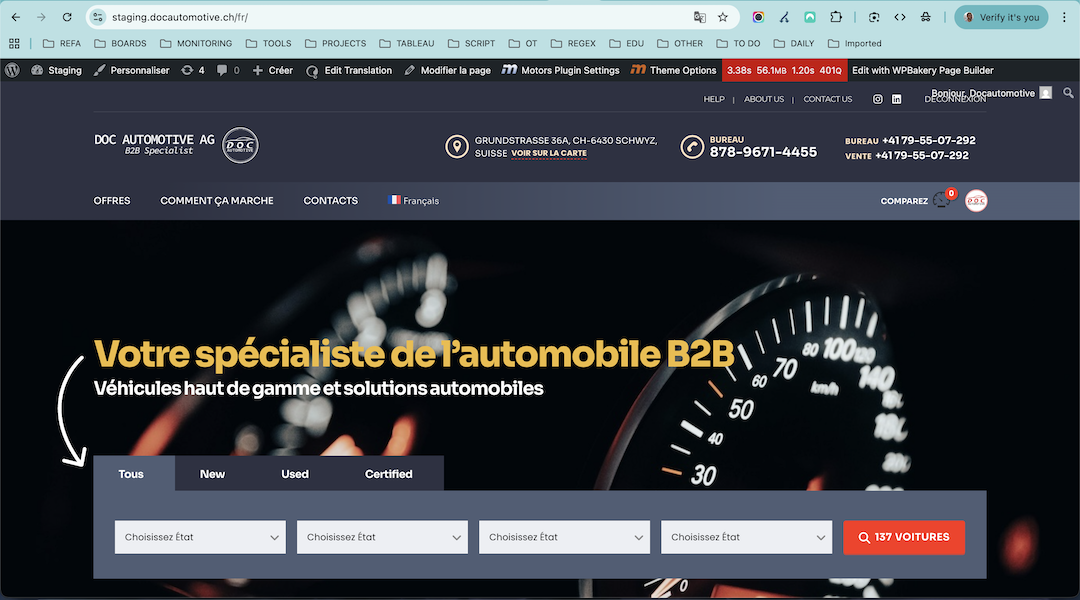Click Edit with WPBakery Page Builder
The width and height of the screenshot is (1080, 600).
pyautogui.click(x=923, y=70)
